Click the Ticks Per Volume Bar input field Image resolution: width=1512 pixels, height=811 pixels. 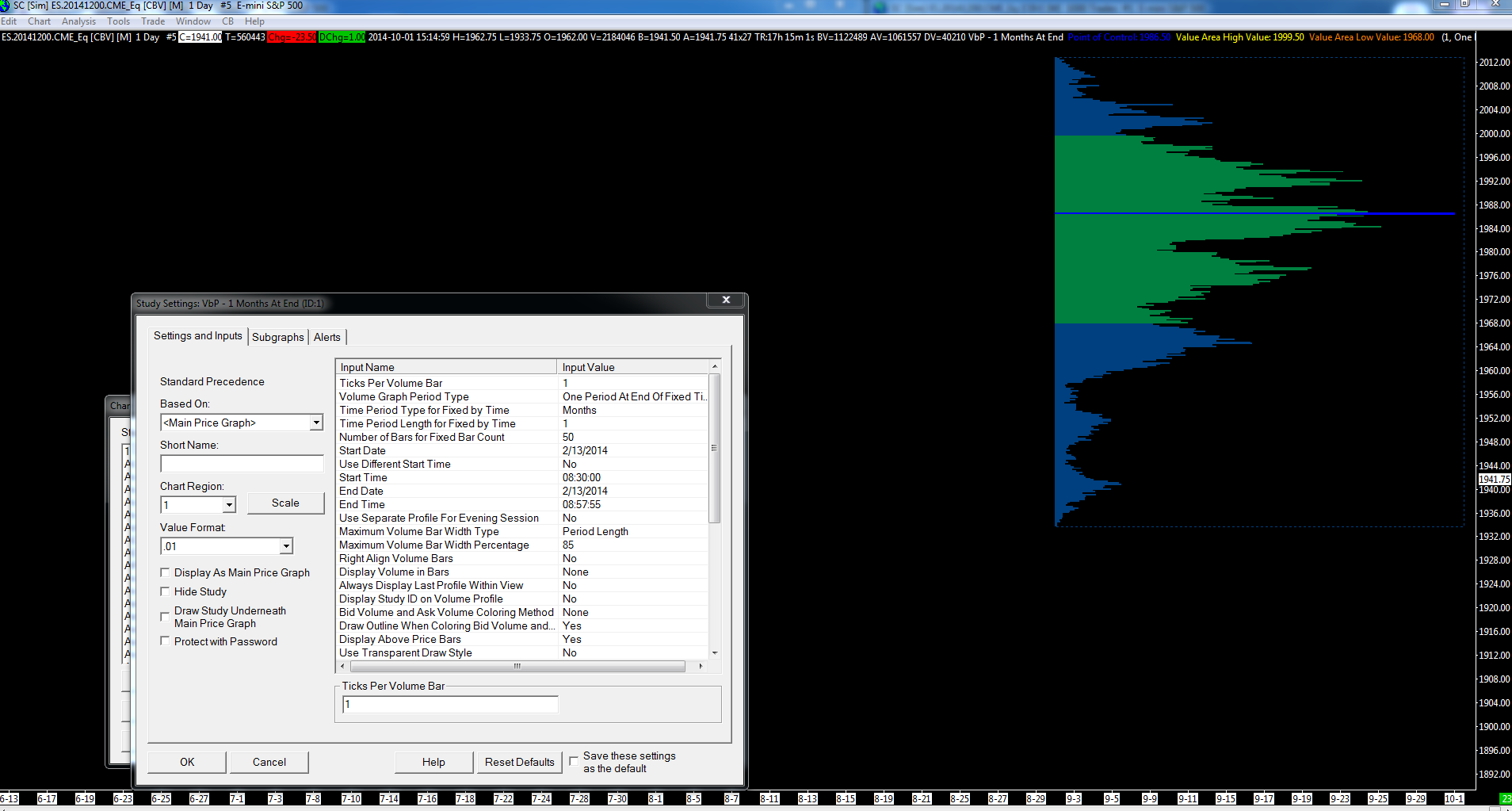(450, 704)
